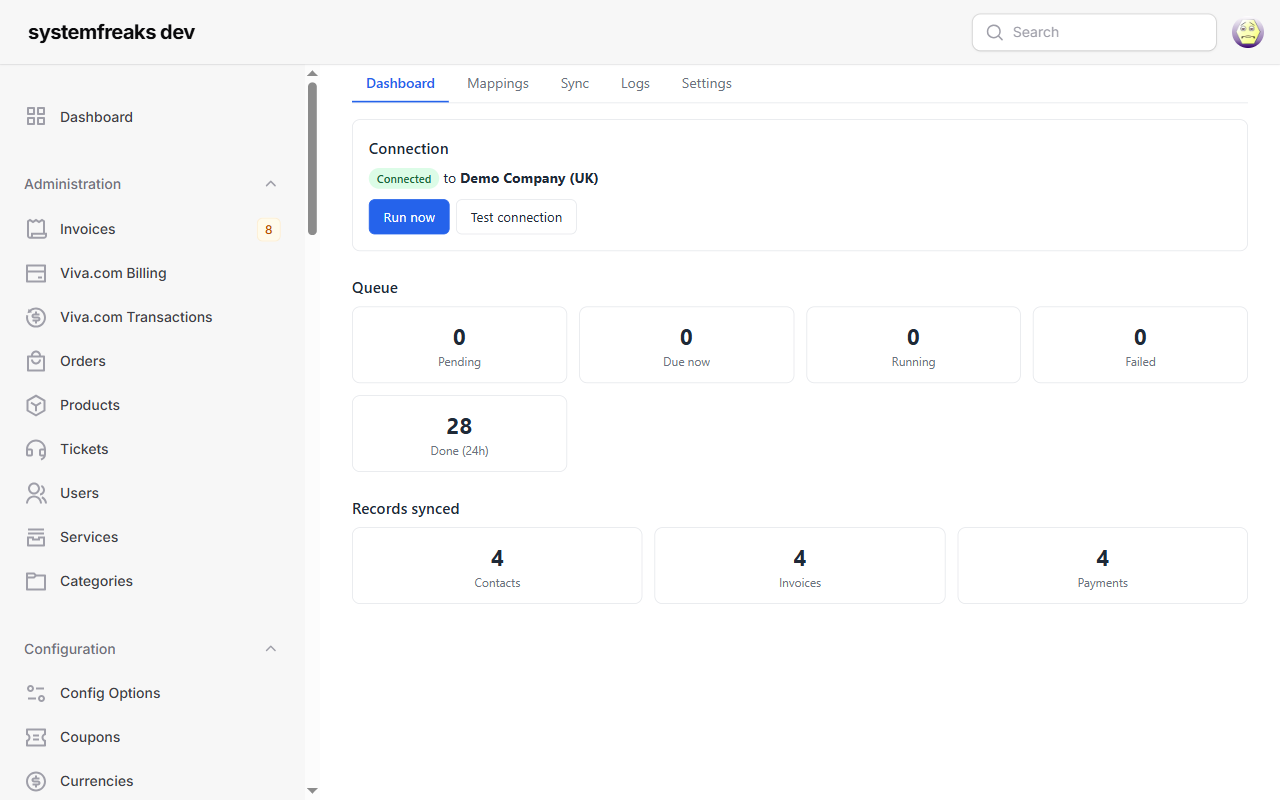
Task: Click the Dashboard grid icon in sidebar
Action: [36, 117]
